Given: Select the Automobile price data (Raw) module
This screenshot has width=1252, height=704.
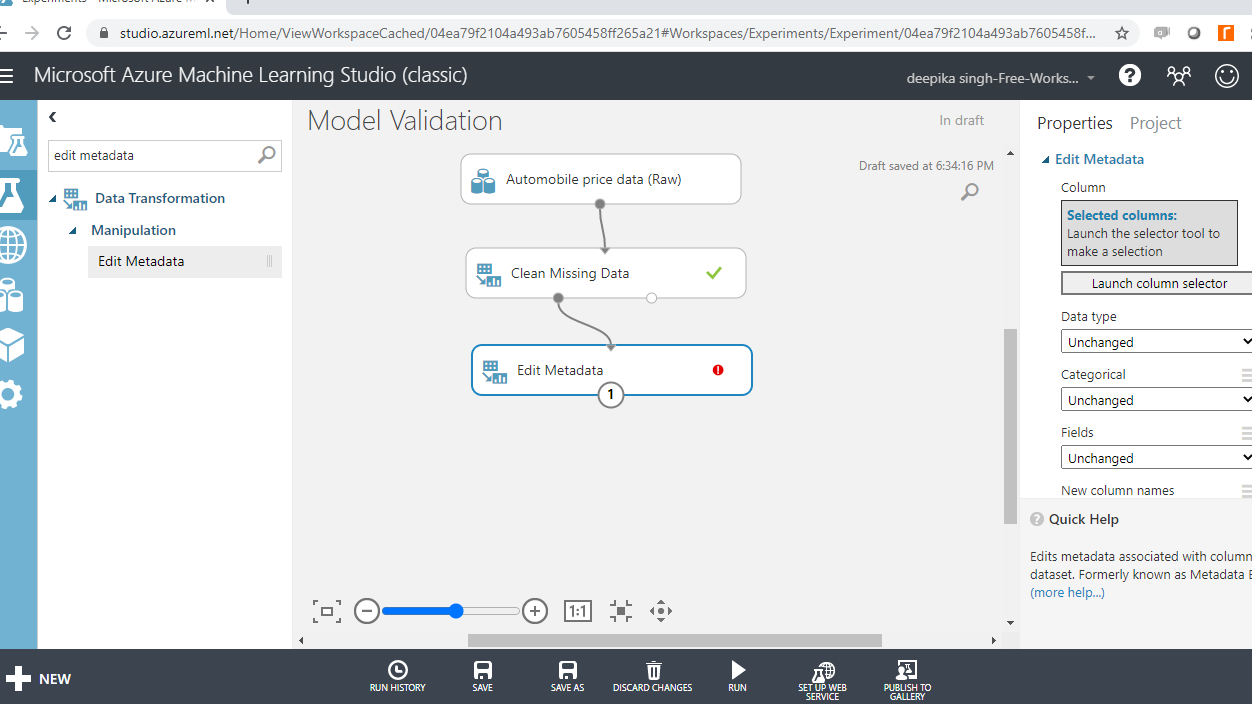Looking at the screenshot, I should pyautogui.click(x=601, y=179).
